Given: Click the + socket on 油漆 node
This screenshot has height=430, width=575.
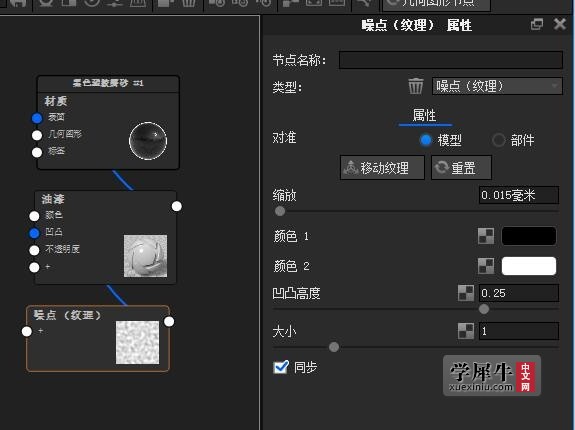Looking at the screenshot, I should click(34, 267).
